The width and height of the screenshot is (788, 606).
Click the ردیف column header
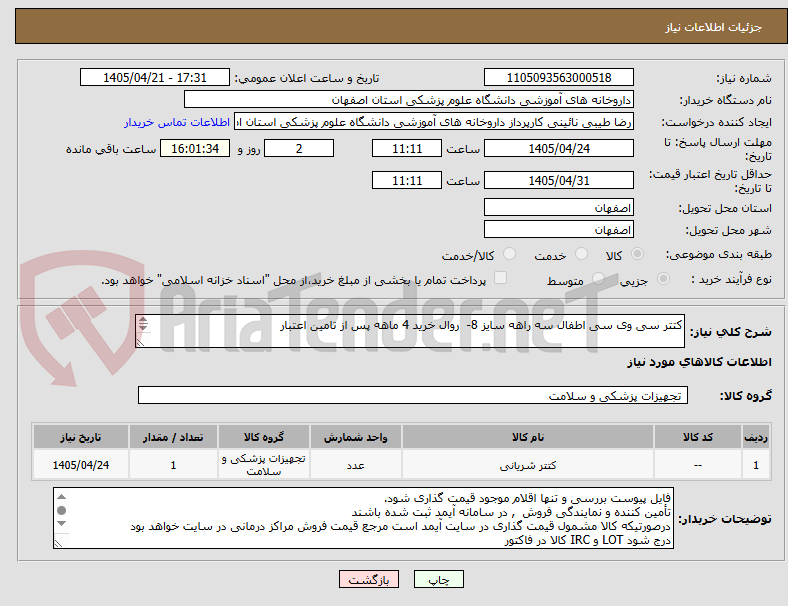(755, 437)
